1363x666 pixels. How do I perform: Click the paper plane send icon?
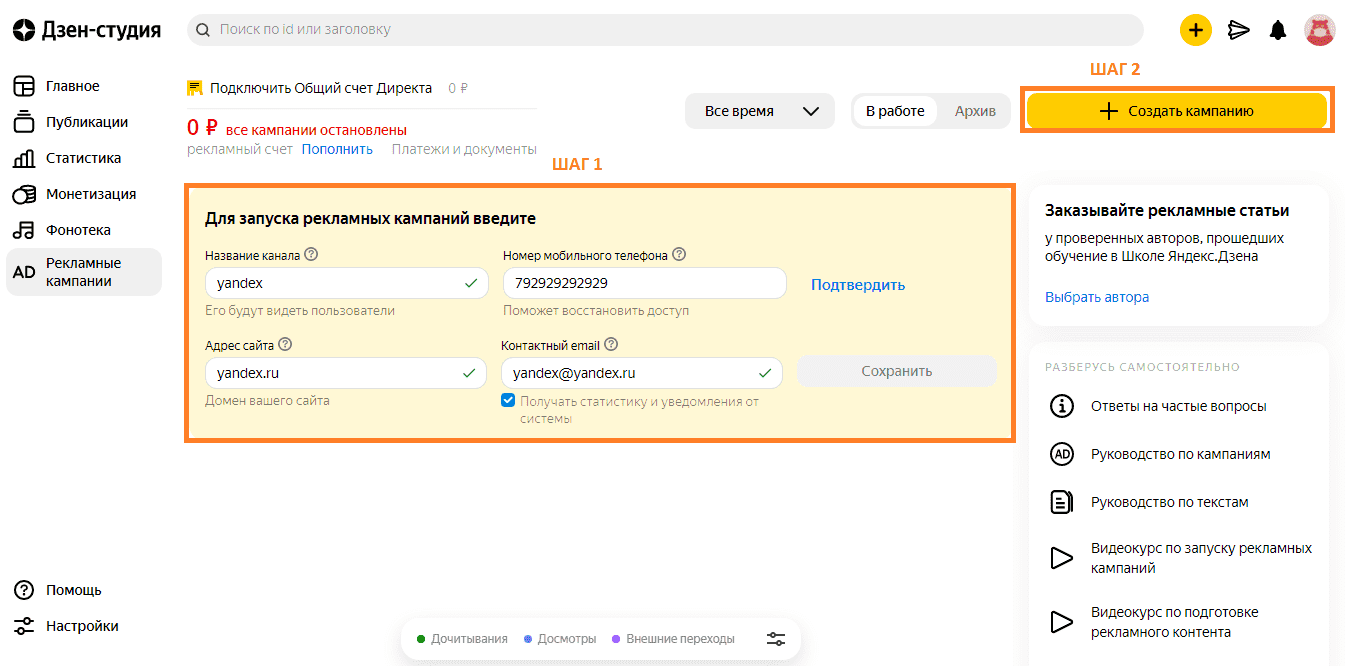[x=1239, y=30]
